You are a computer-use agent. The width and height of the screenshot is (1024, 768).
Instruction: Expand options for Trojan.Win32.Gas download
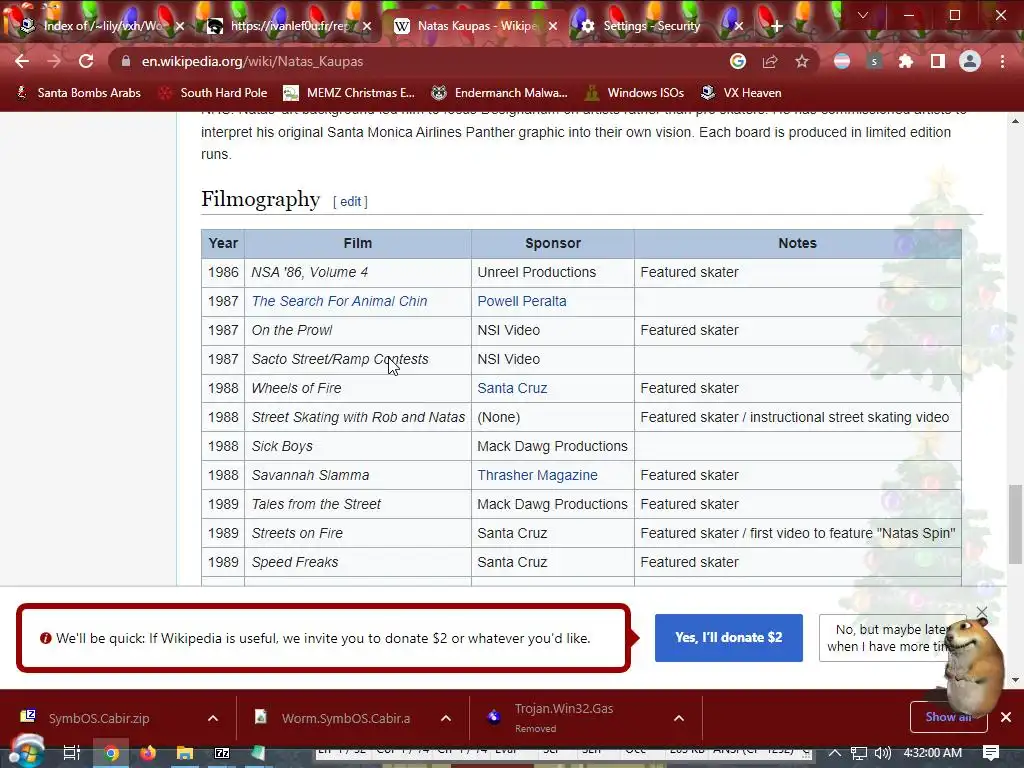(x=679, y=718)
